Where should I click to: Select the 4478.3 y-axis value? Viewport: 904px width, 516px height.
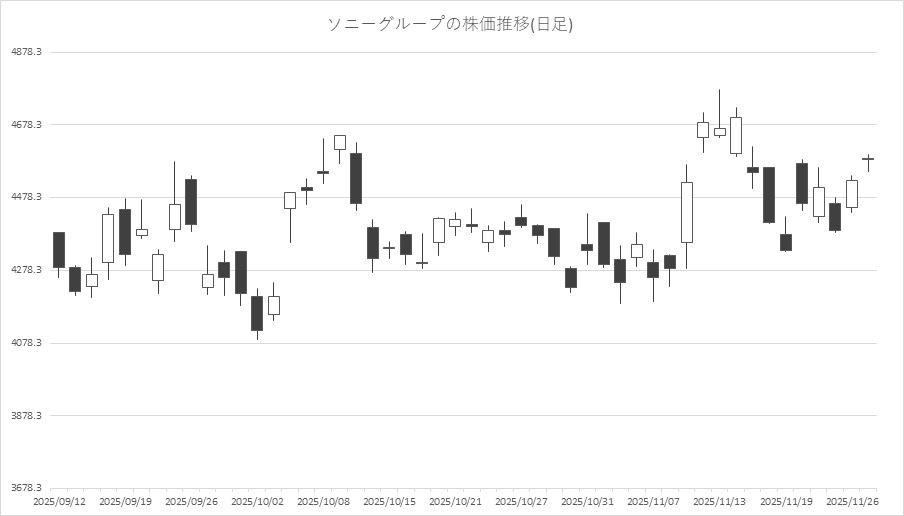click(x=25, y=198)
